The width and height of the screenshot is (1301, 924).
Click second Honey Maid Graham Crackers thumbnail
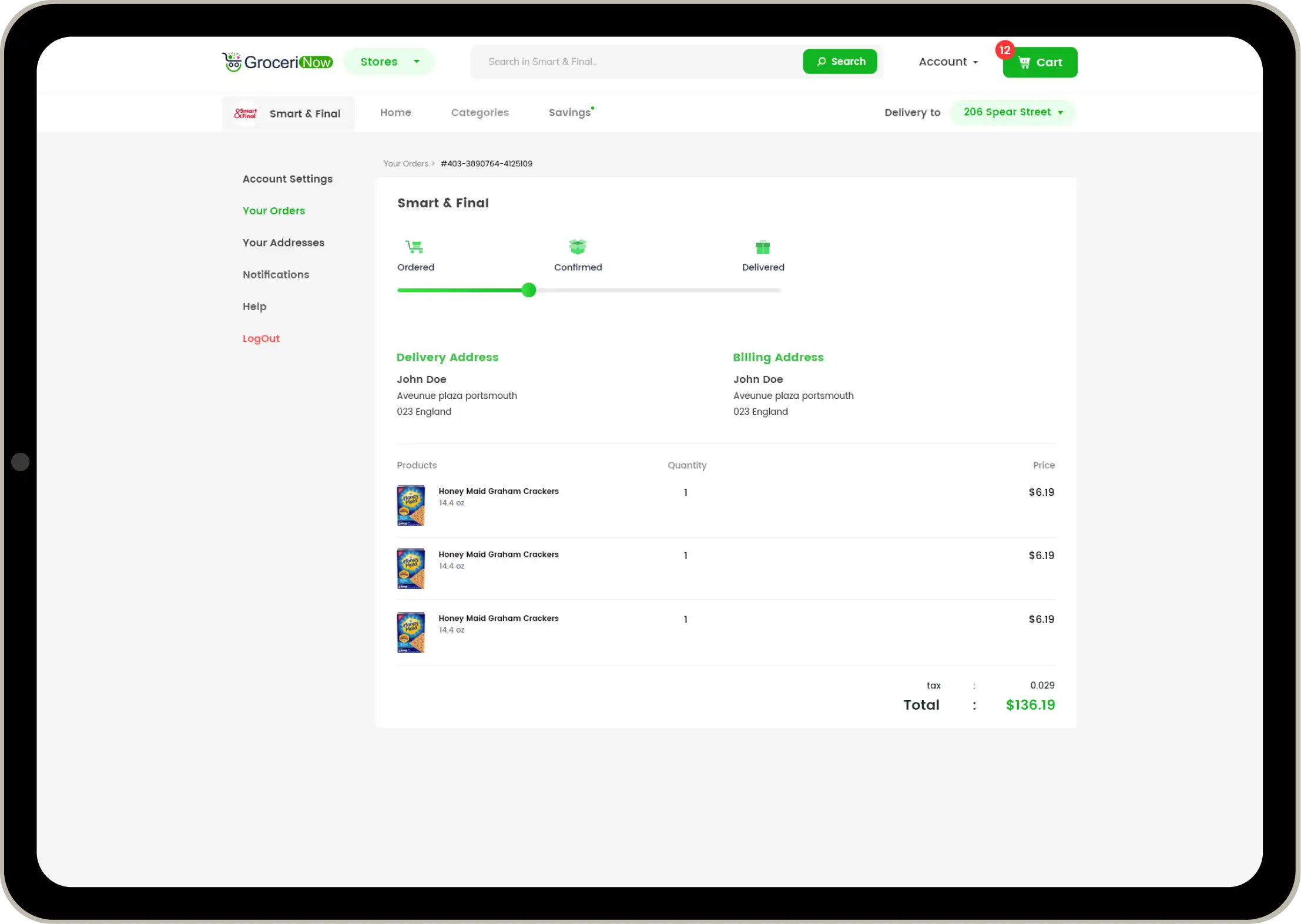(411, 569)
